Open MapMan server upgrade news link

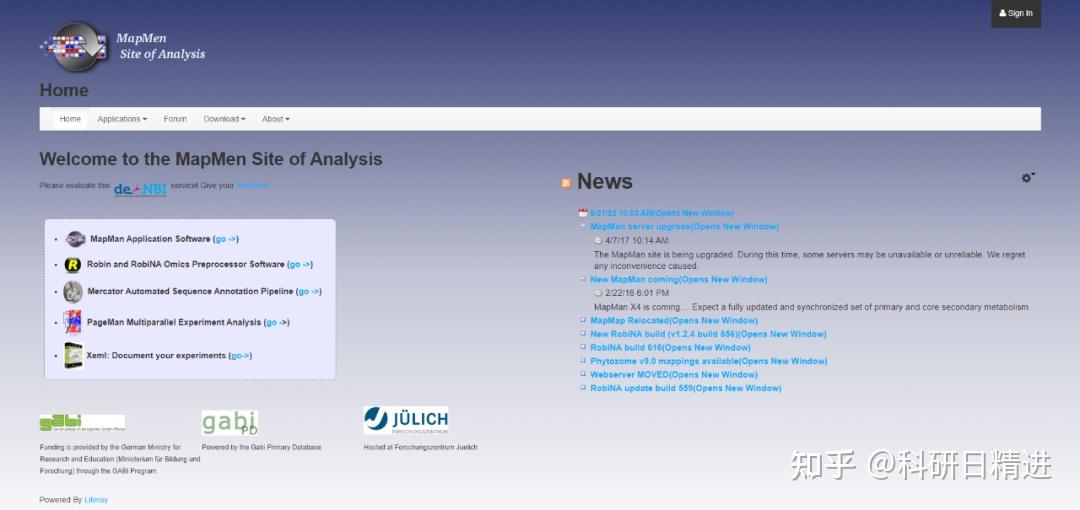click(x=685, y=227)
